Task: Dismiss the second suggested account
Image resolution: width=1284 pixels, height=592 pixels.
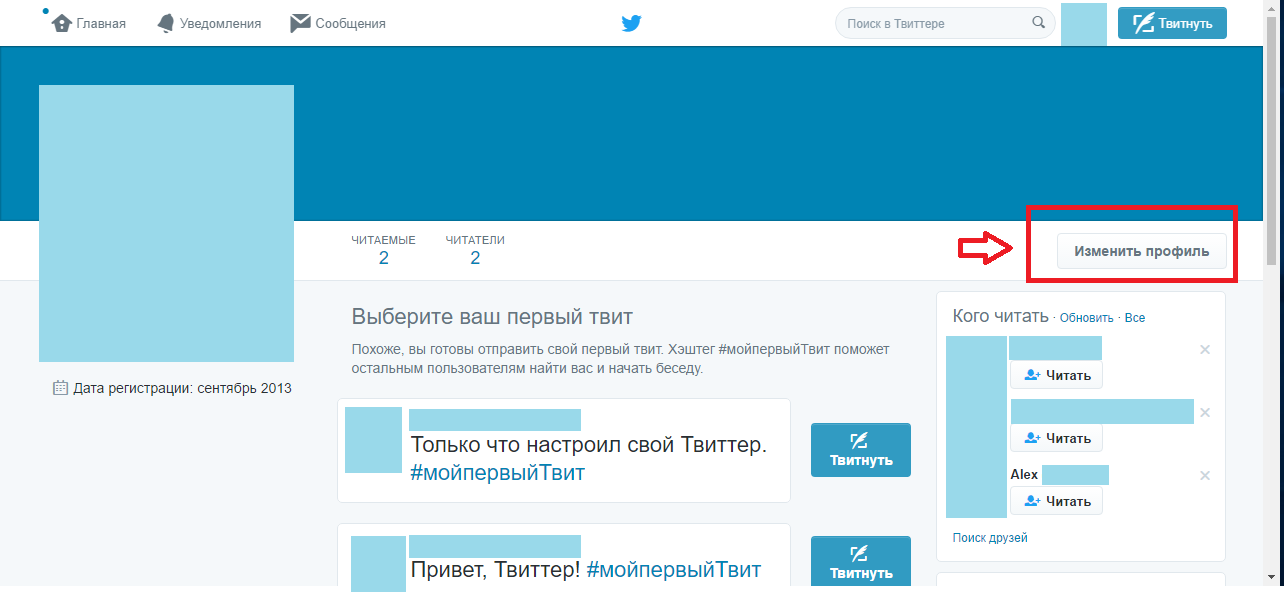Action: pyautogui.click(x=1205, y=412)
